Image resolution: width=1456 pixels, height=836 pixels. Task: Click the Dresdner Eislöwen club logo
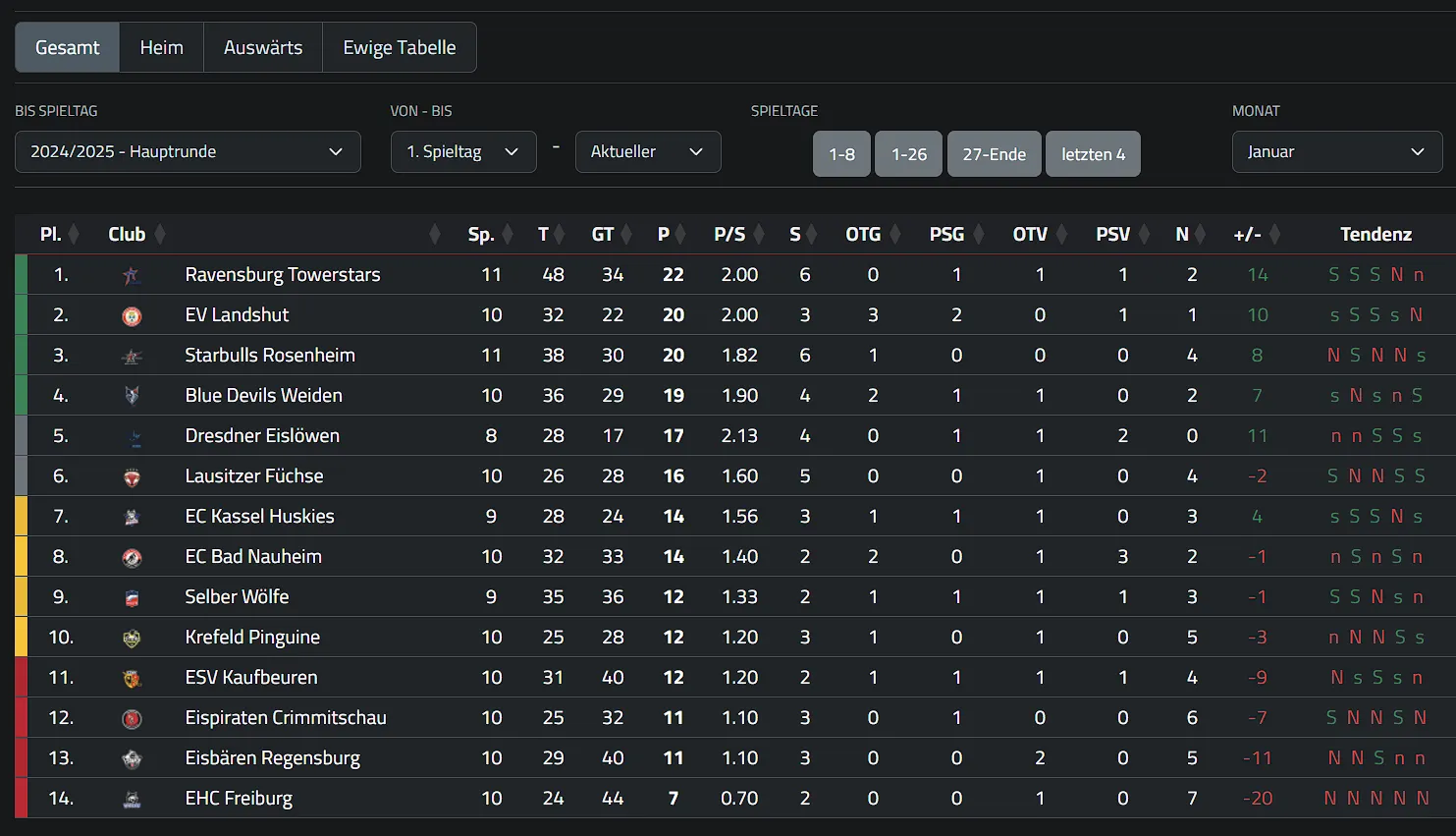click(132, 437)
